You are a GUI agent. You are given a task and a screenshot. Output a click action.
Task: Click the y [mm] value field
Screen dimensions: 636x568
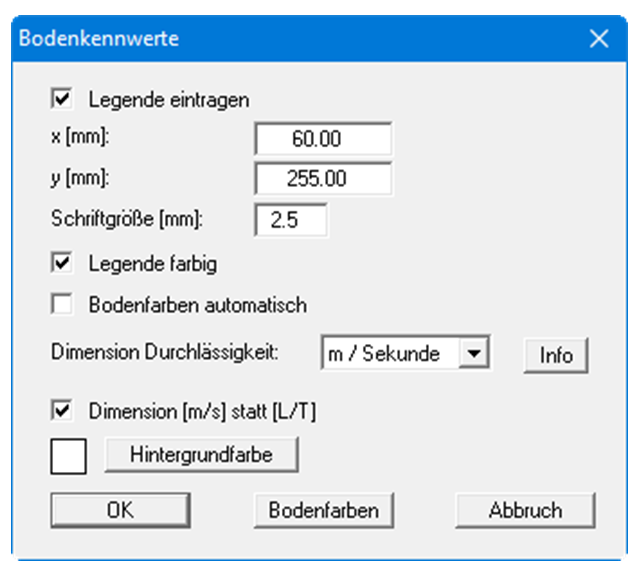(x=323, y=179)
